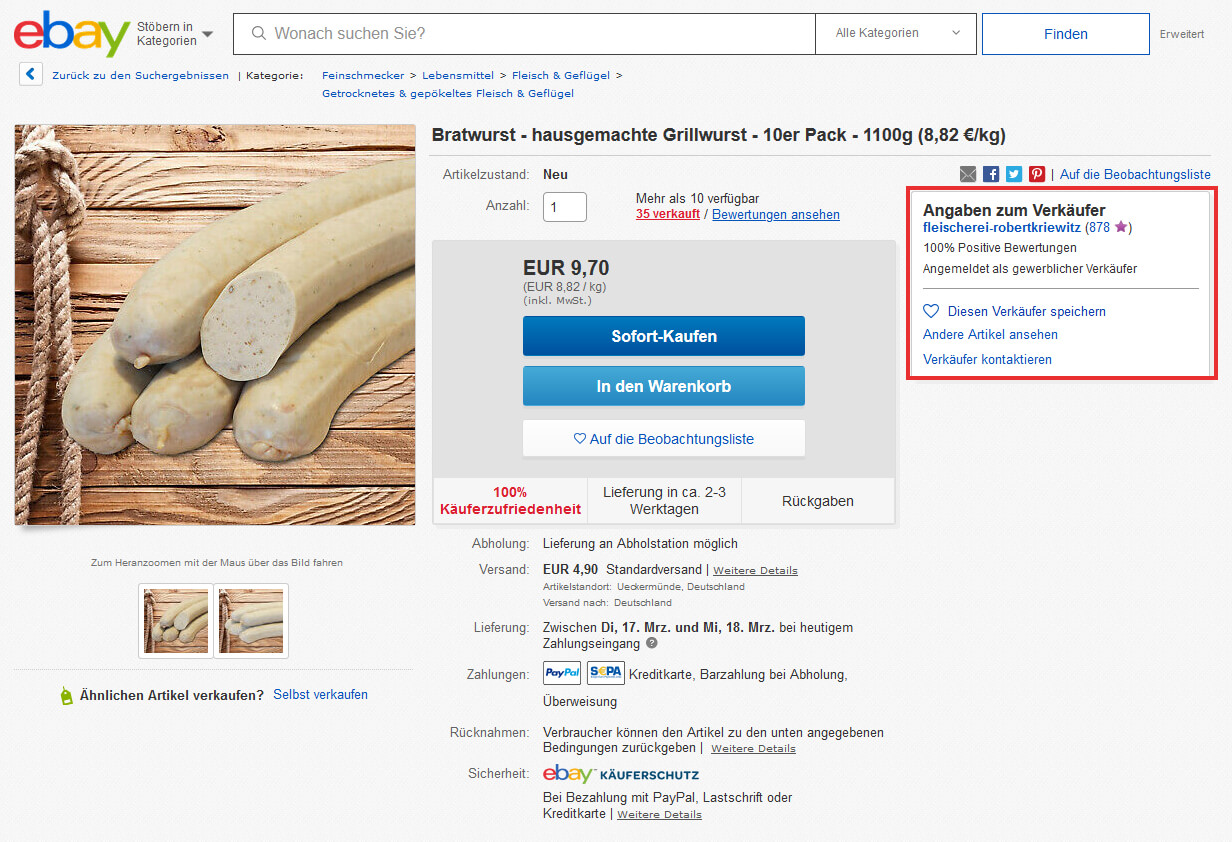1232x842 pixels.
Task: Click the Sofort-Kaufen button
Action: 664,336
